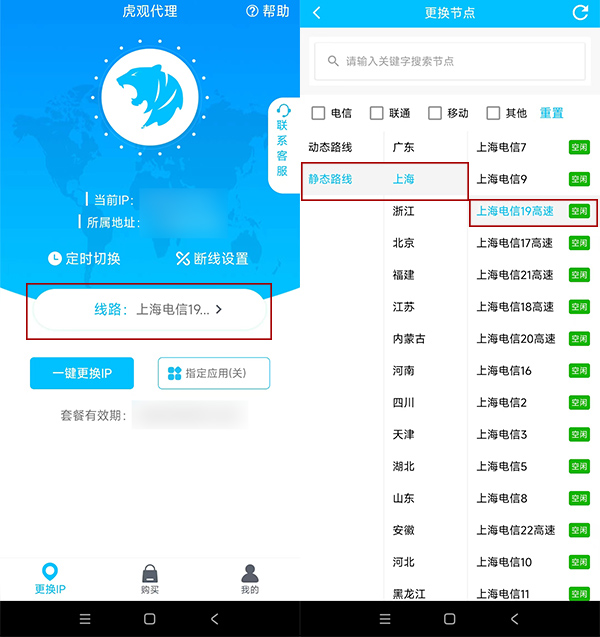Select node 上海电信19高速
This screenshot has height=637, width=600.
click(x=515, y=211)
